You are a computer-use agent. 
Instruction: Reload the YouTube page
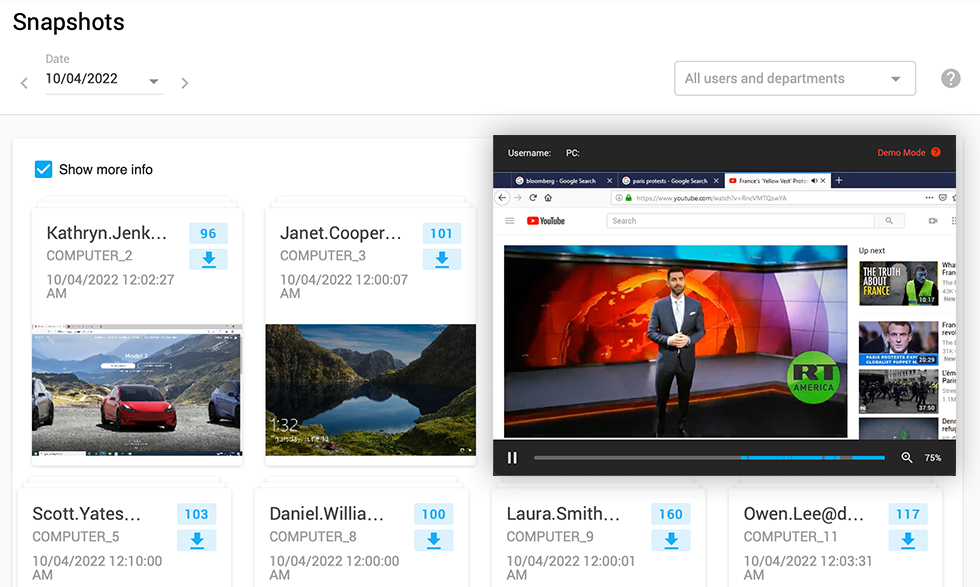click(533, 198)
